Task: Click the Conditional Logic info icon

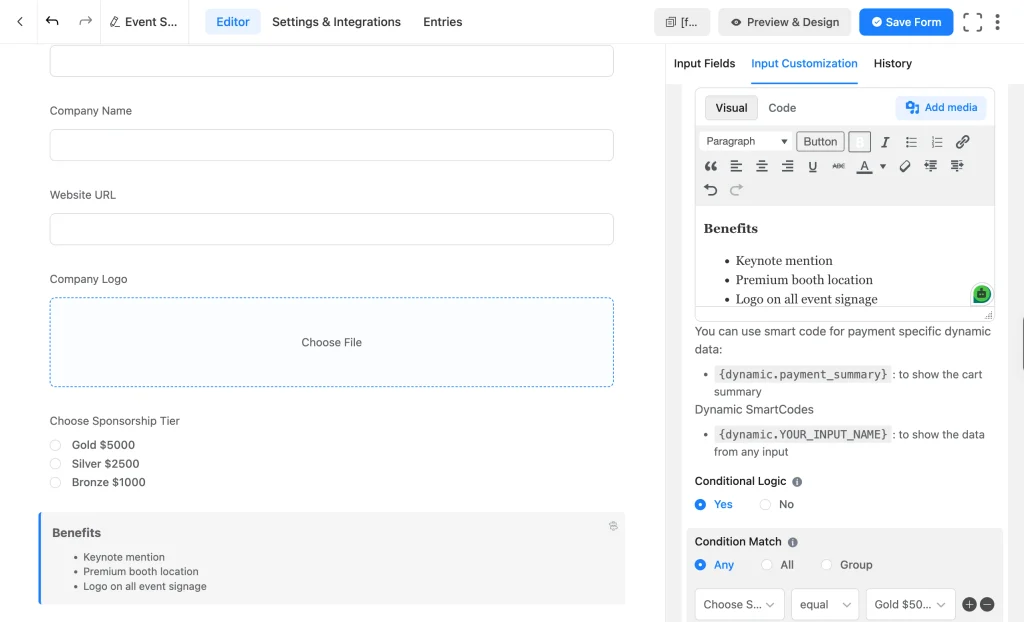Action: click(797, 482)
